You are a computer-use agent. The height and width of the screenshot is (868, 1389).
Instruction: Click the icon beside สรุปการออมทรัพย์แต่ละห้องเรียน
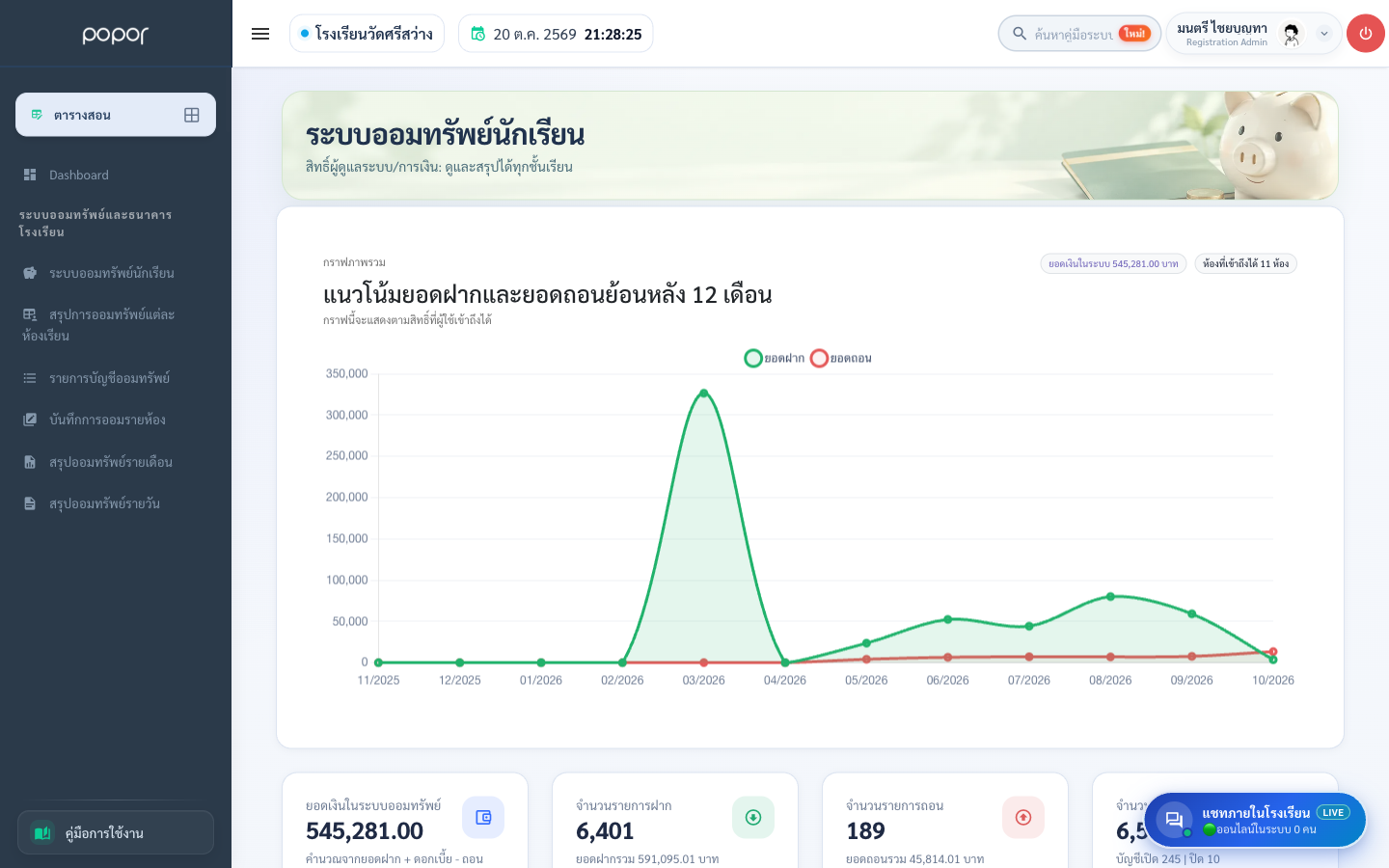[30, 314]
